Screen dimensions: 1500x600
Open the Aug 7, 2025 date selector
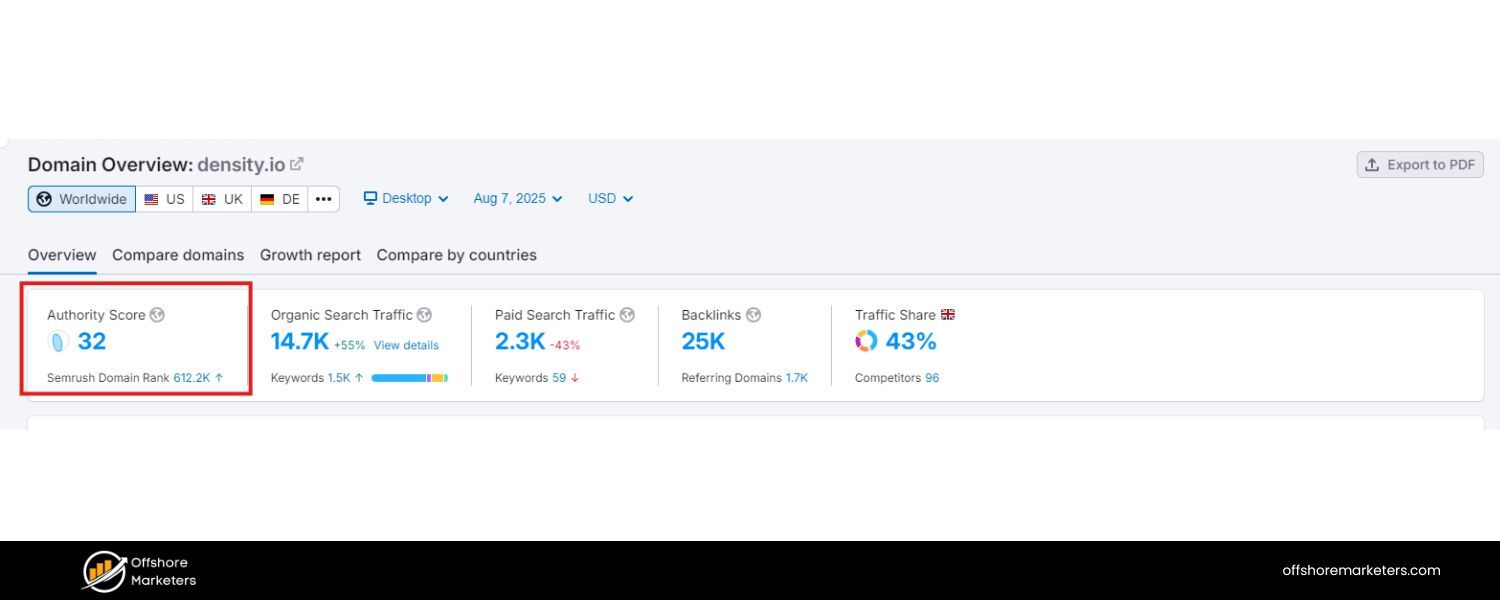point(516,198)
